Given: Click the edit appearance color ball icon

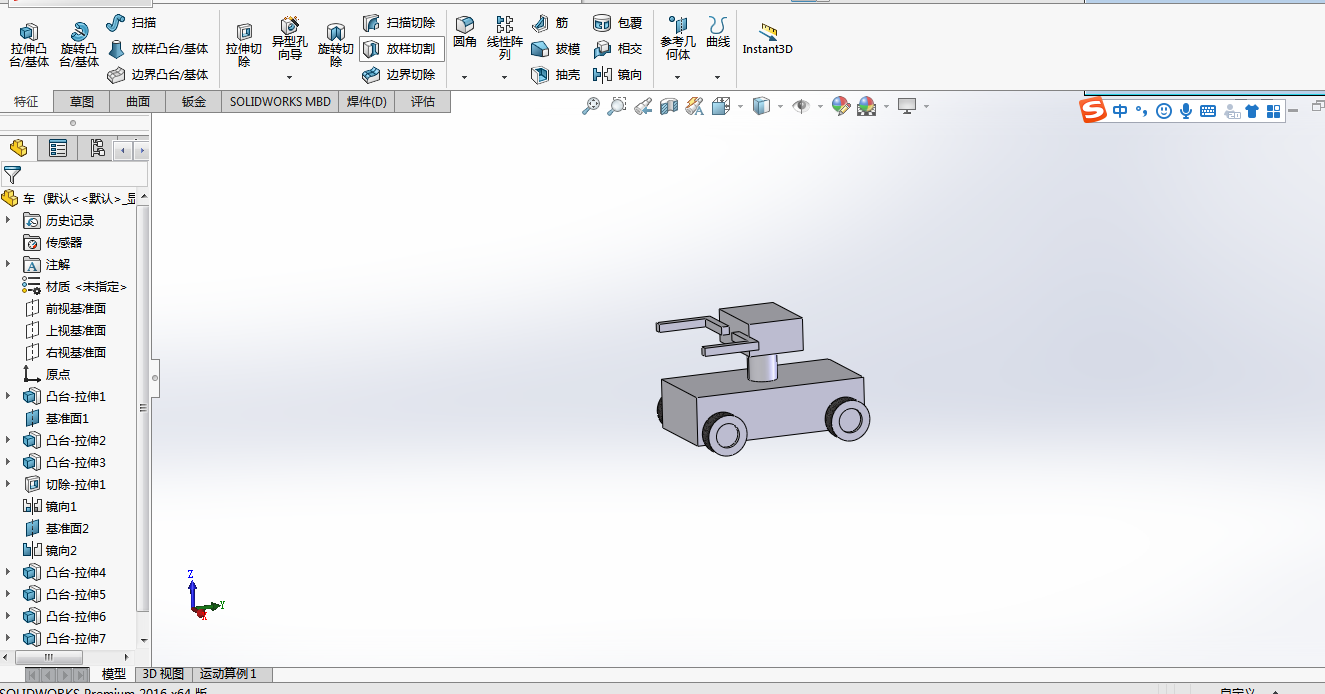Looking at the screenshot, I should click(x=840, y=106).
